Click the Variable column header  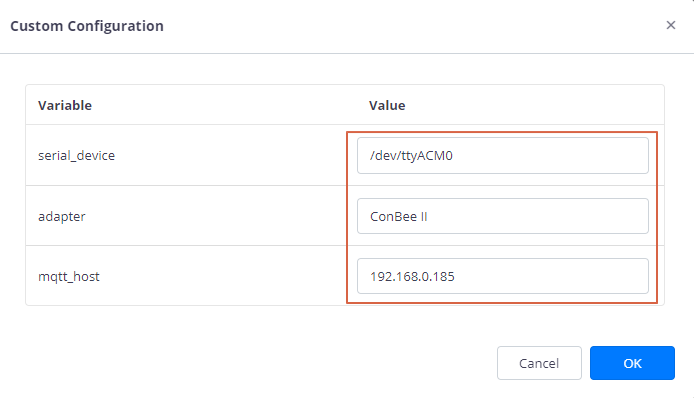coord(65,105)
